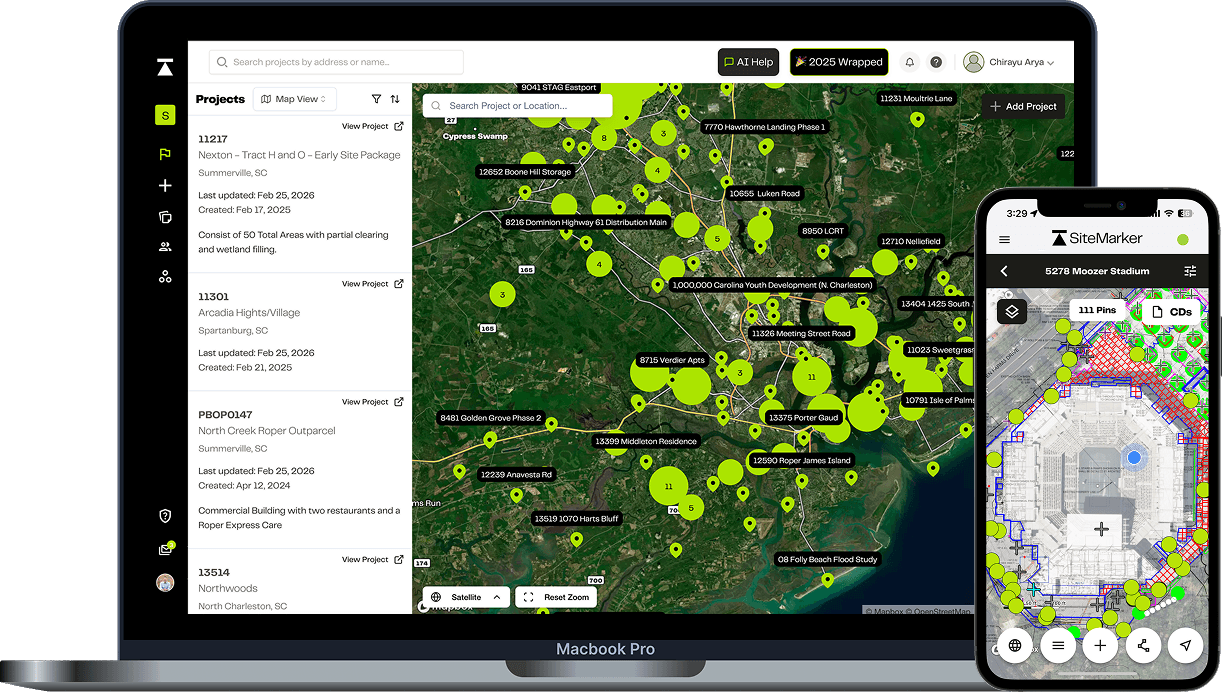Select the flag projects icon in the sidebar
1223x692 pixels.
165,154
